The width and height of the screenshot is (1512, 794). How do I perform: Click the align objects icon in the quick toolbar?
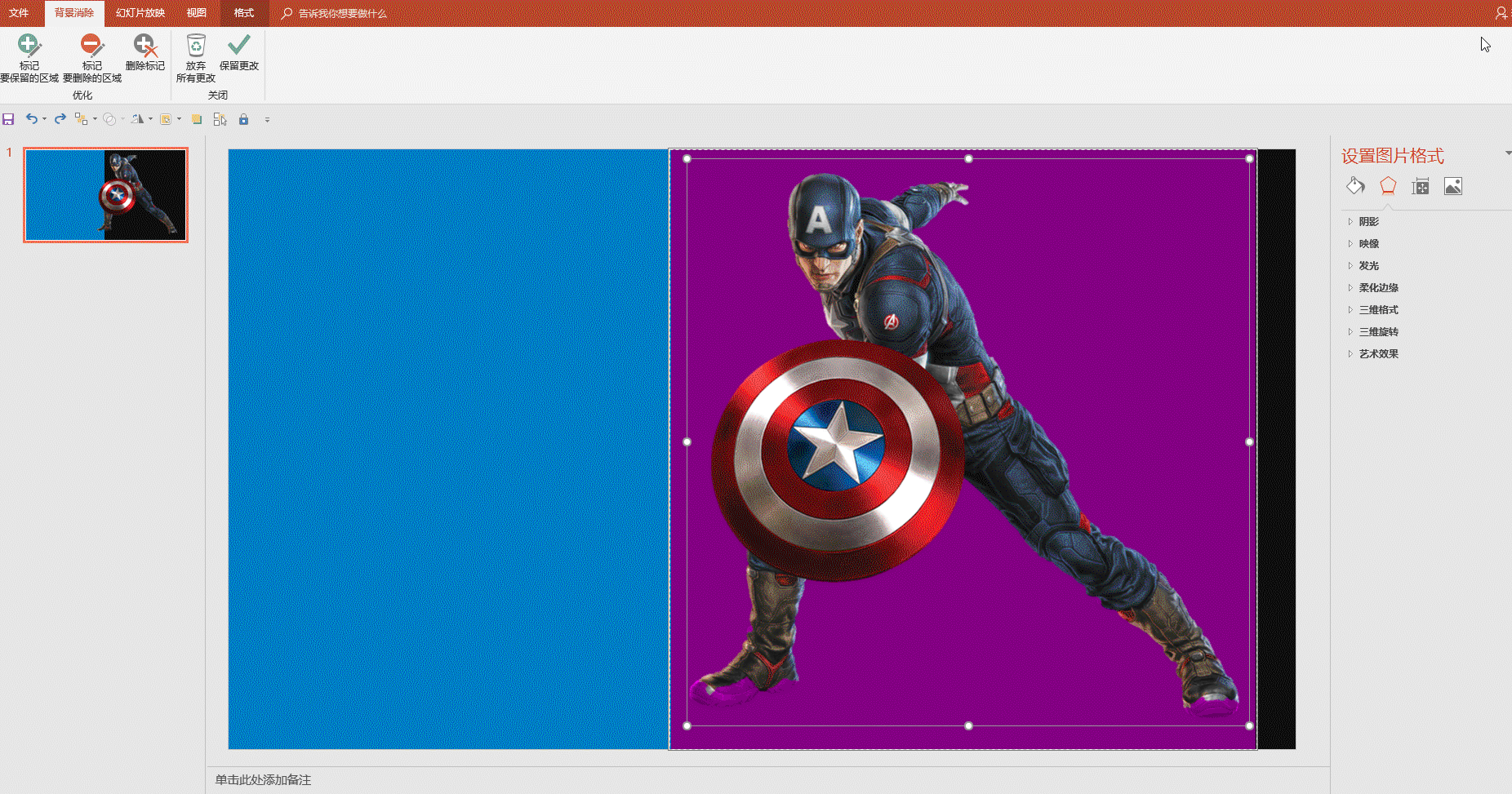(81, 119)
